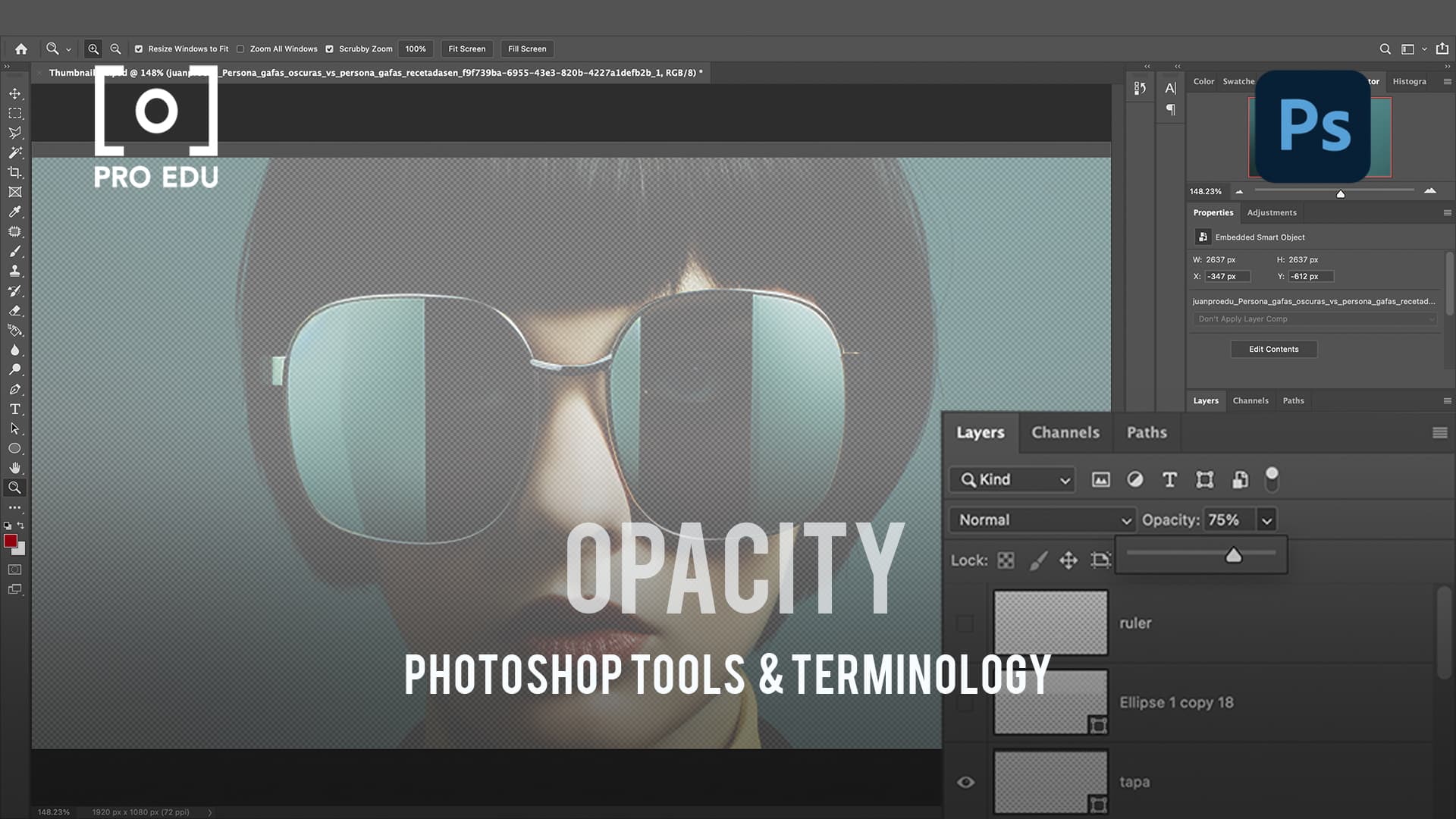Click the Fit Screen button
Viewport: 1456px width, 819px height.
coord(466,49)
